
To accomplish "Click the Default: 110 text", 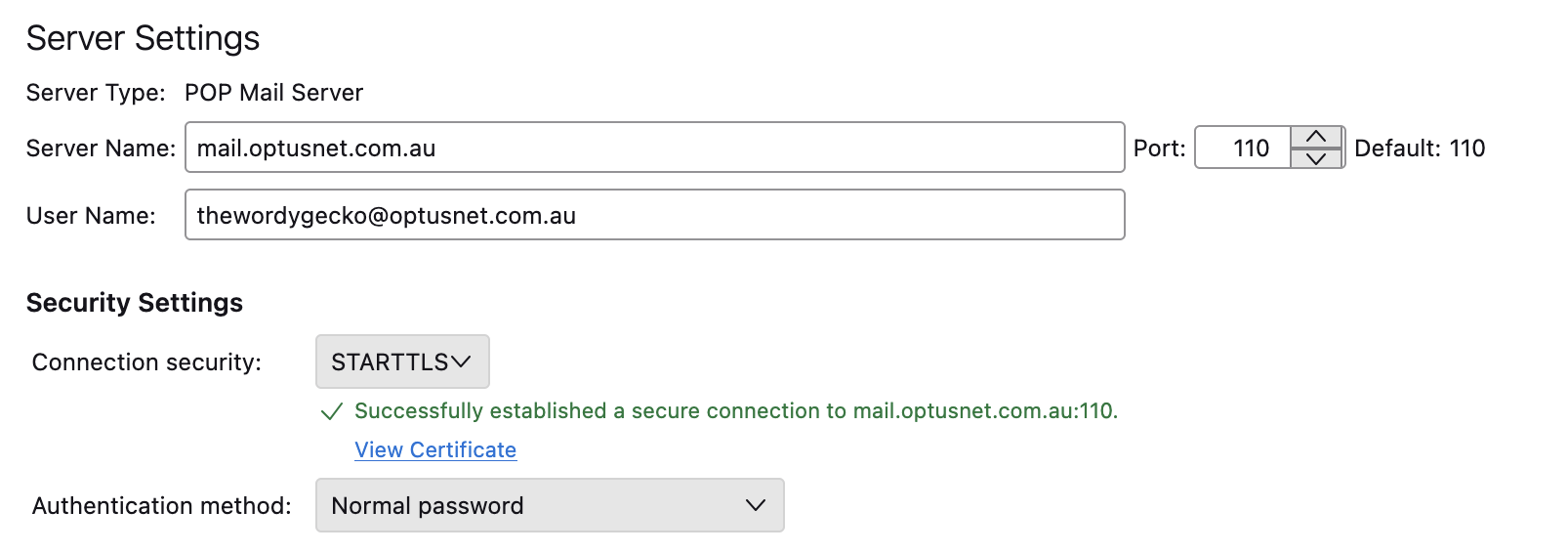I will (1420, 149).
